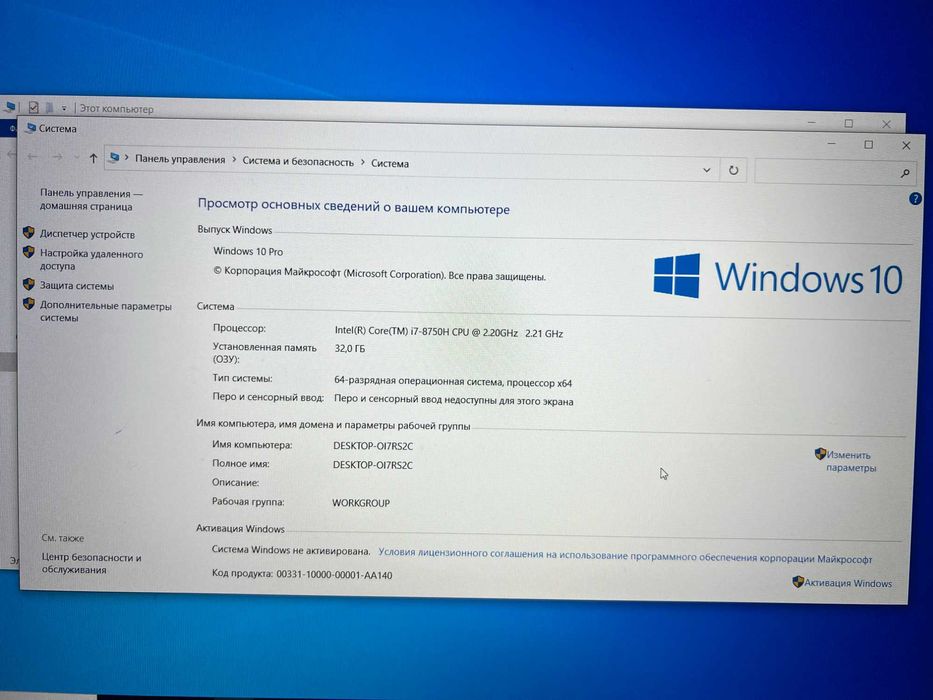This screenshot has height=700, width=933.
Task: Click Изменить параметры link
Action: (x=851, y=461)
